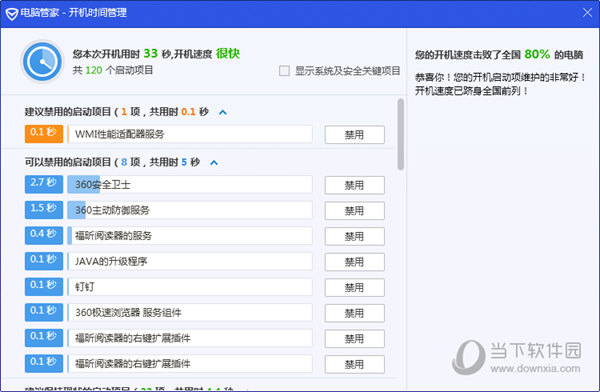
Task: Select the 福昕阅读器的服务 row
Action: click(x=190, y=236)
